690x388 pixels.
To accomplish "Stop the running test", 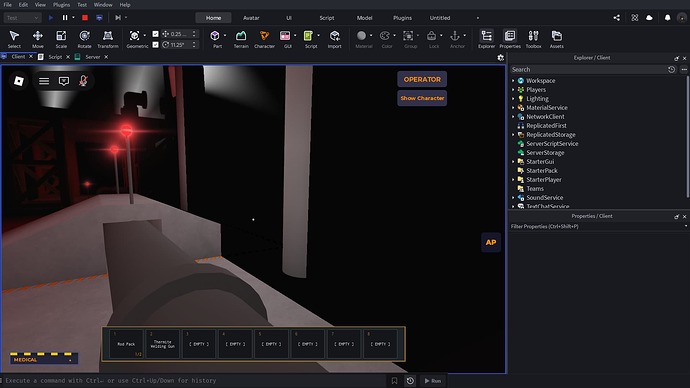I will 85,18.
